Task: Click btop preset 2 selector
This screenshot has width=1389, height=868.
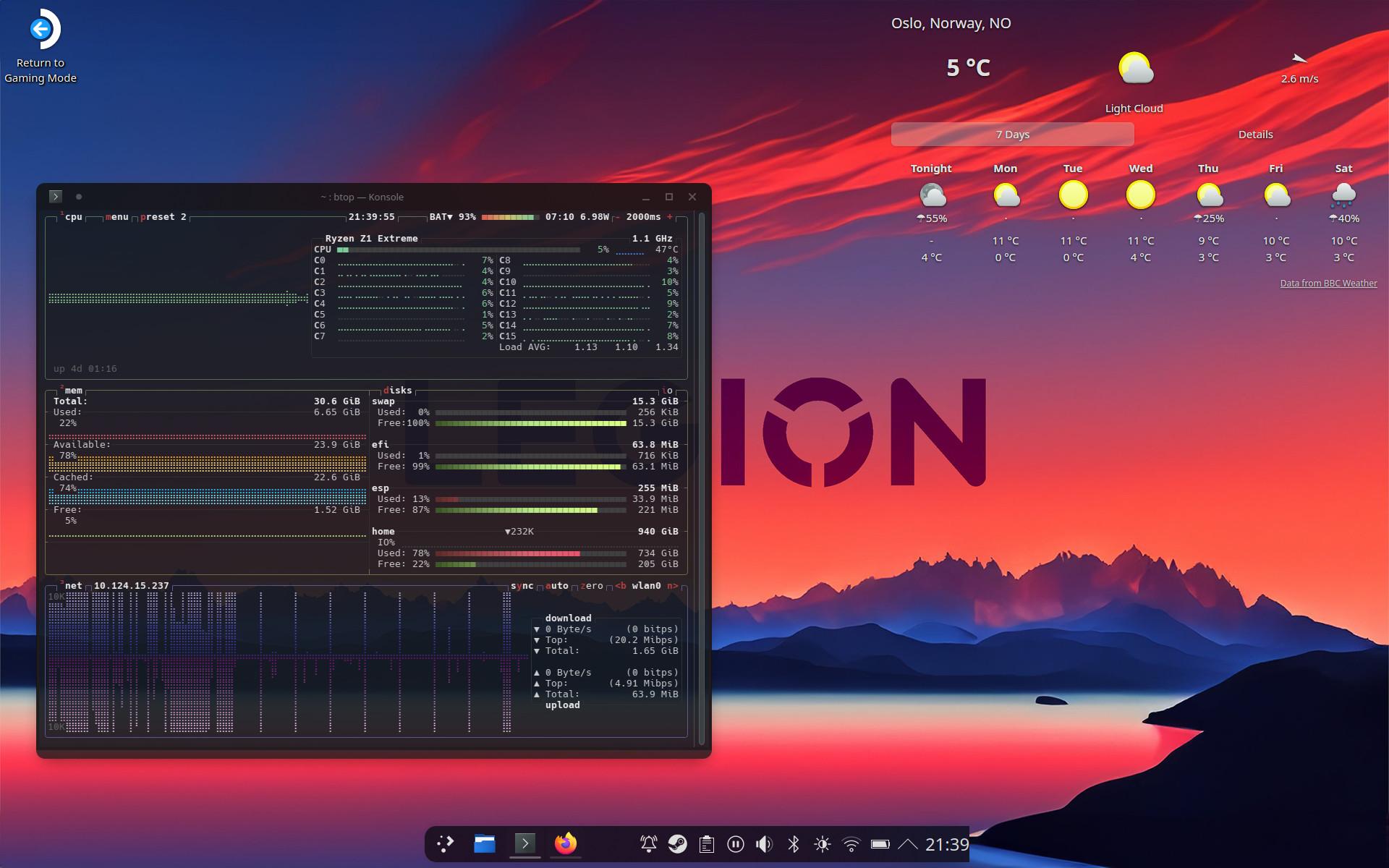Action: (x=163, y=217)
